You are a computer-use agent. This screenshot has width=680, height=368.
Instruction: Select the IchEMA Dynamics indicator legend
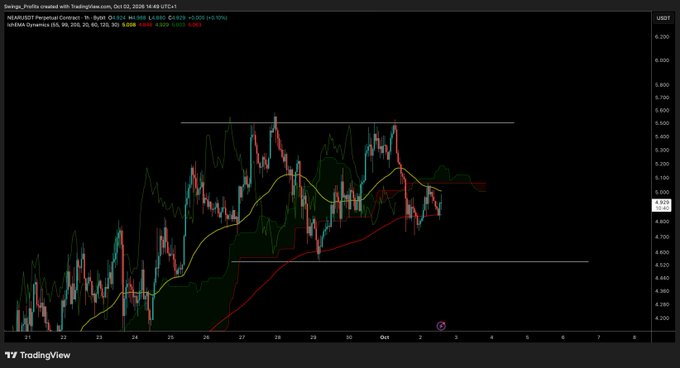pyautogui.click(x=63, y=25)
